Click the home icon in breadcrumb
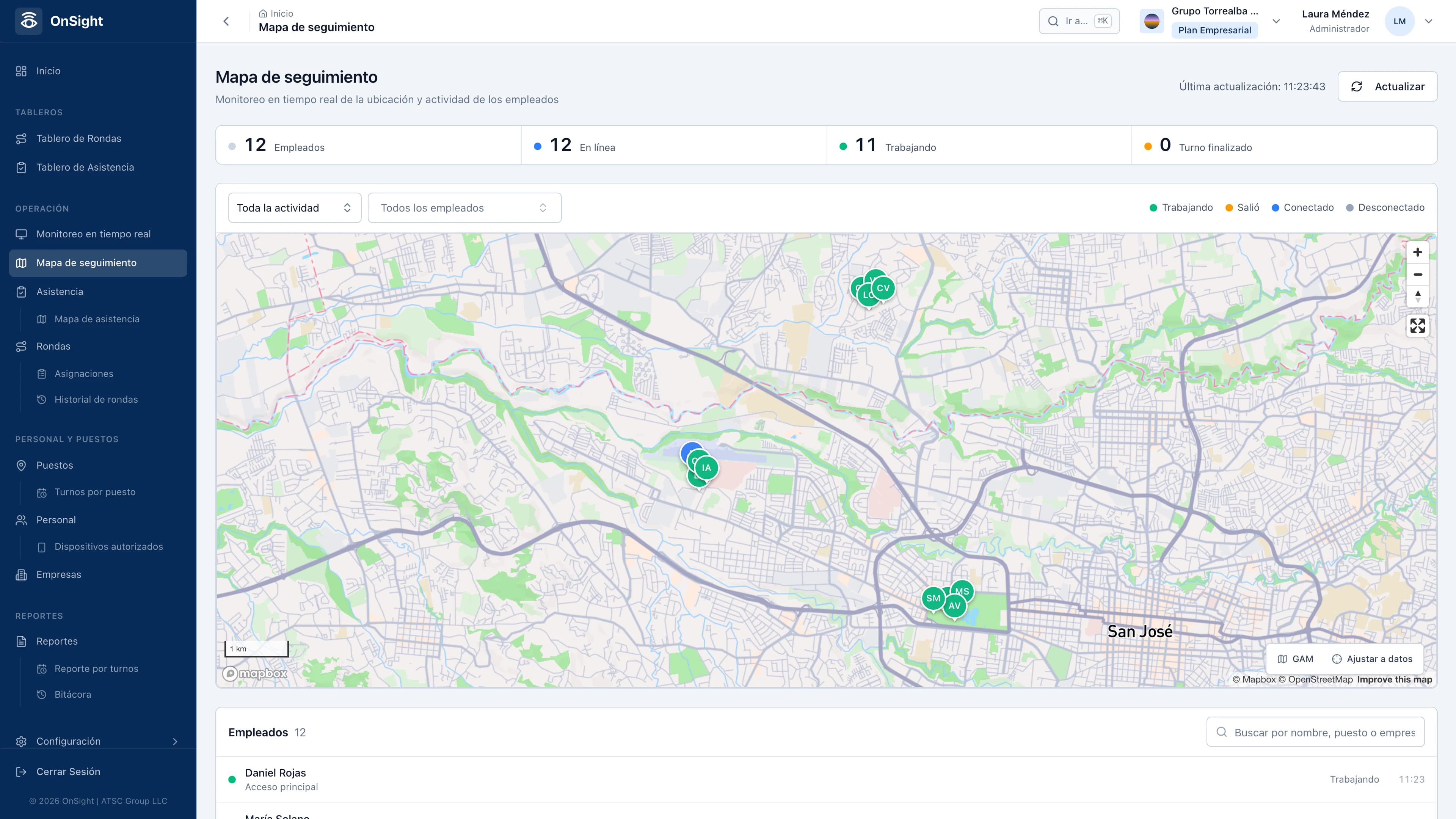1456x819 pixels. tap(263, 14)
